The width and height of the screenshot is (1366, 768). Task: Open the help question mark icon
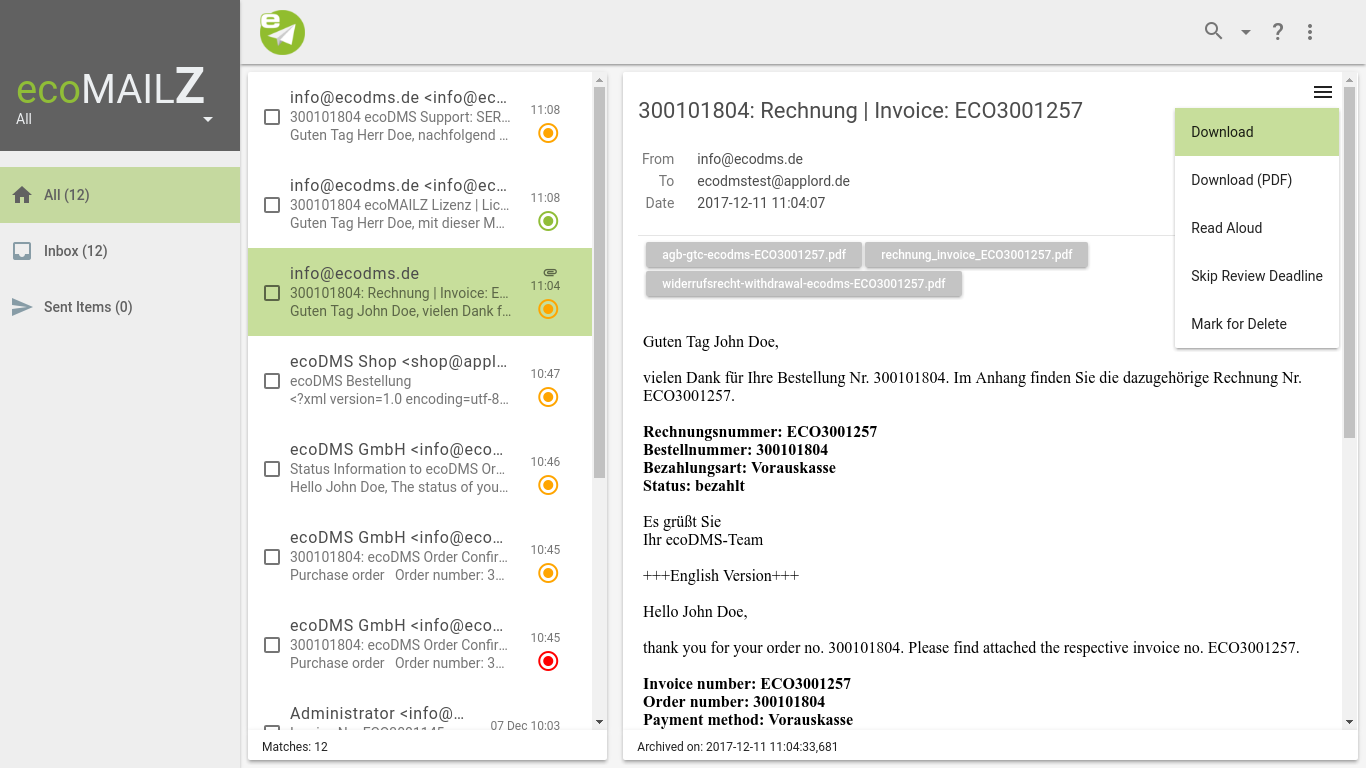(x=1278, y=32)
